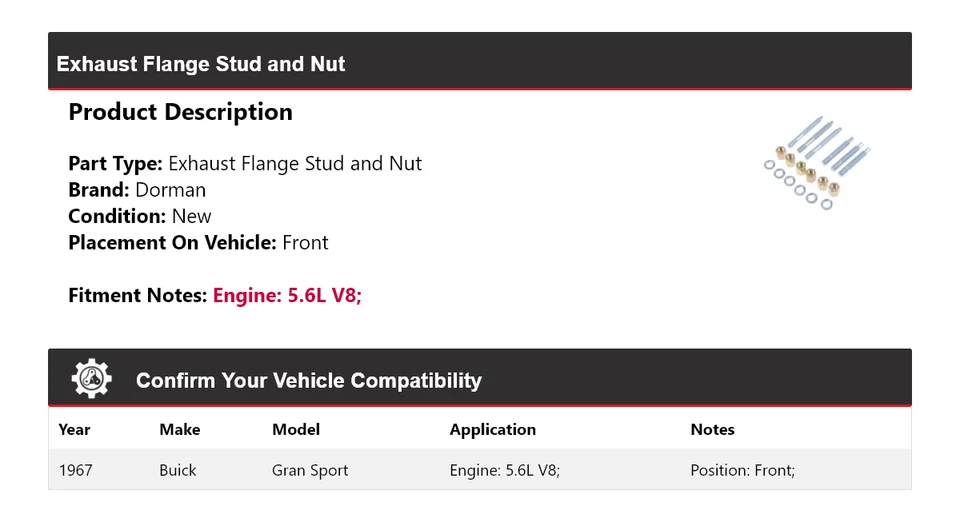
Task: Click the Part Type line
Action: 245,164
